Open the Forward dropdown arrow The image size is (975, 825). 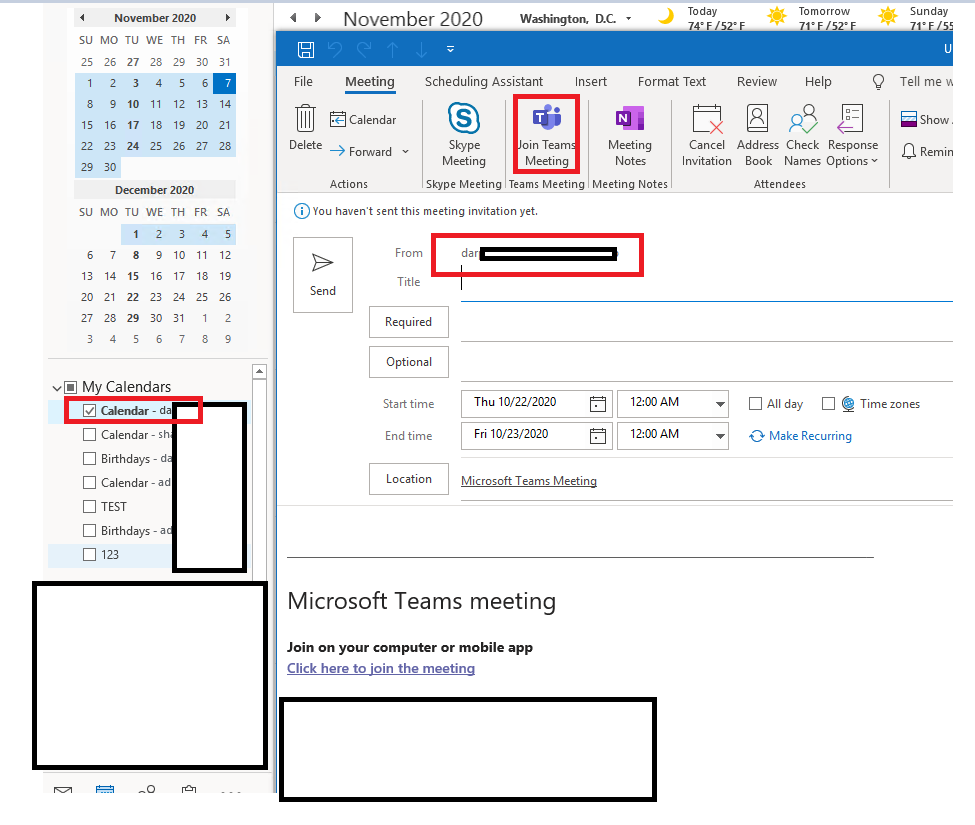click(405, 152)
